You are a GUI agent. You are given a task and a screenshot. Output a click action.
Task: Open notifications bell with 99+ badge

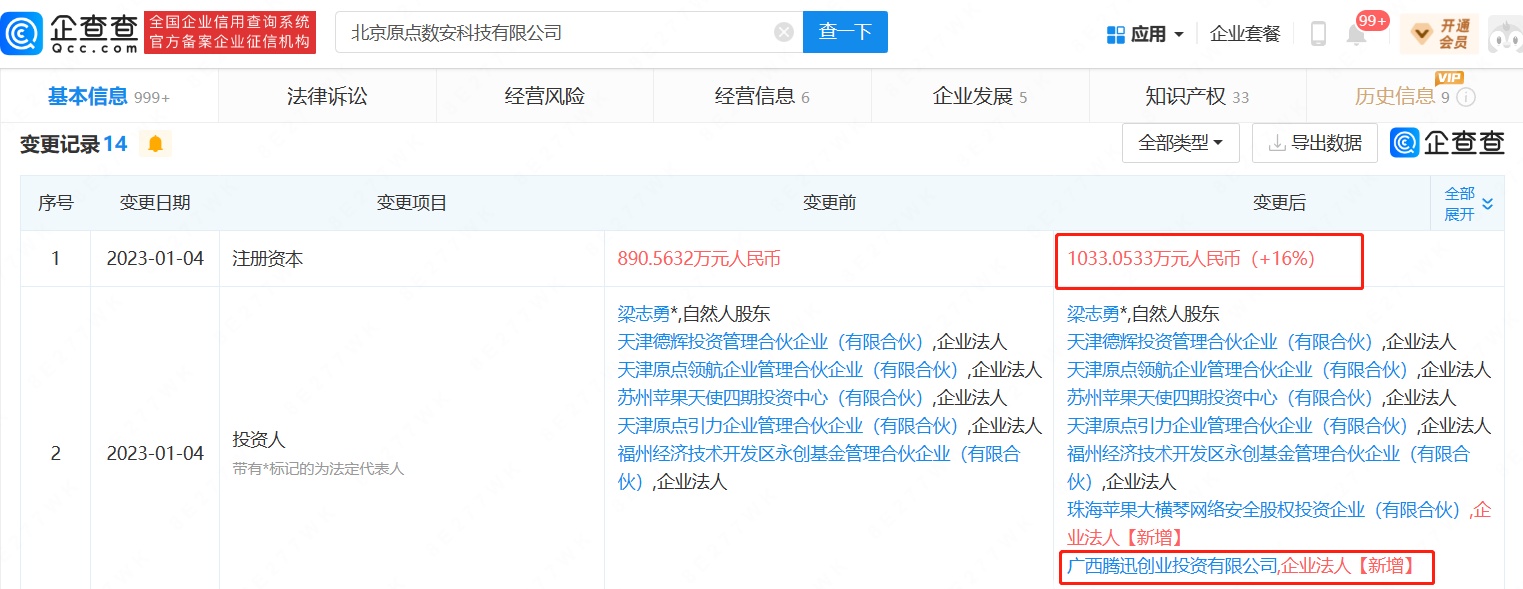point(1357,33)
